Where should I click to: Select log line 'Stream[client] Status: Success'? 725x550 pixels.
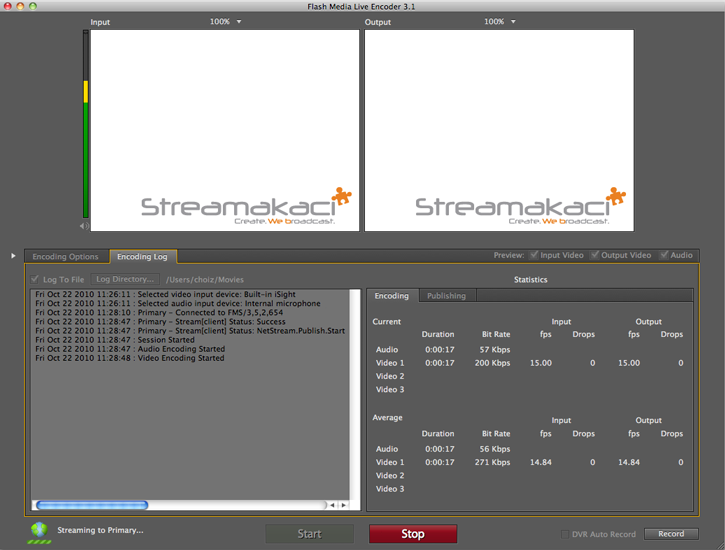(x=160, y=322)
